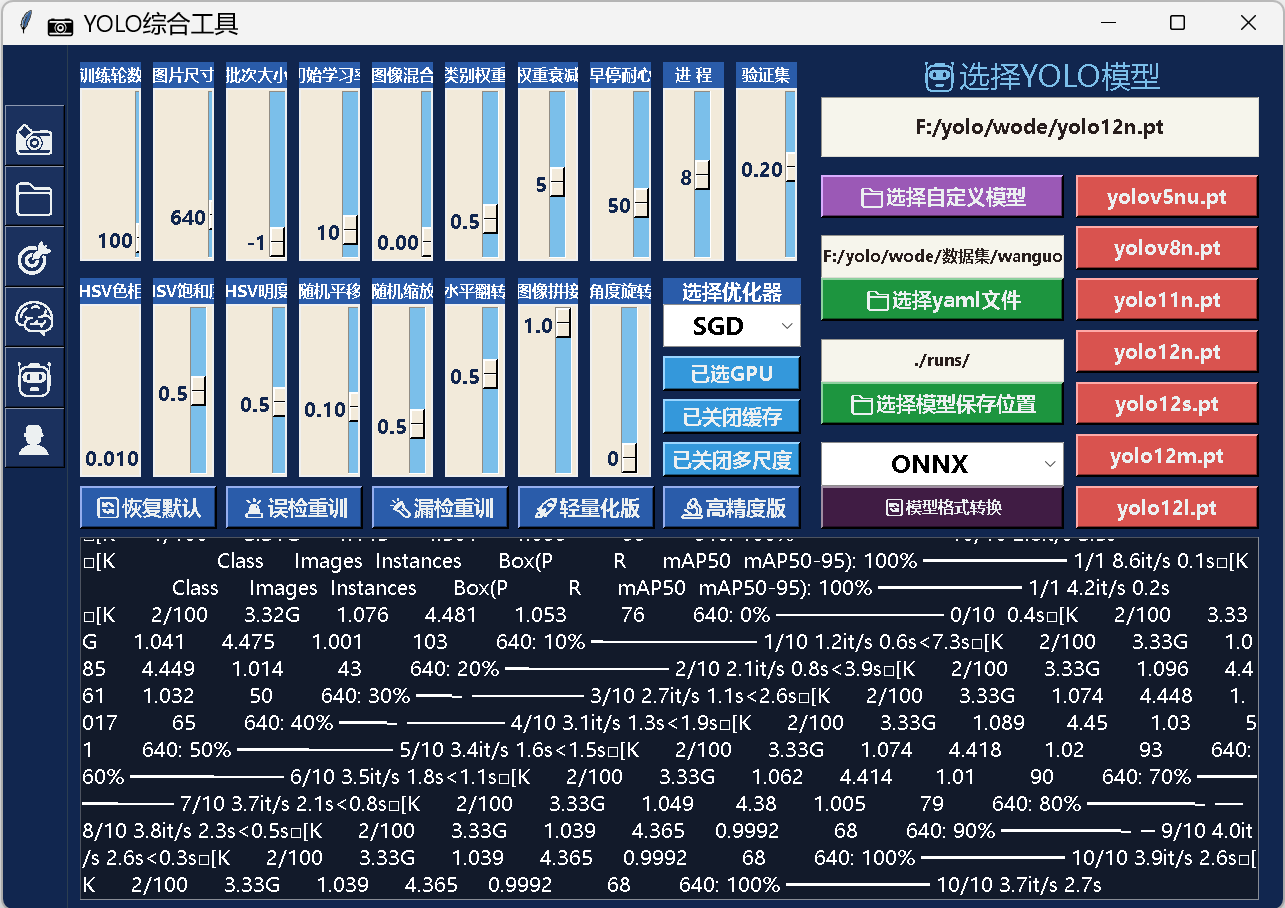Click the folder icon in left sidebar

(x=34, y=198)
